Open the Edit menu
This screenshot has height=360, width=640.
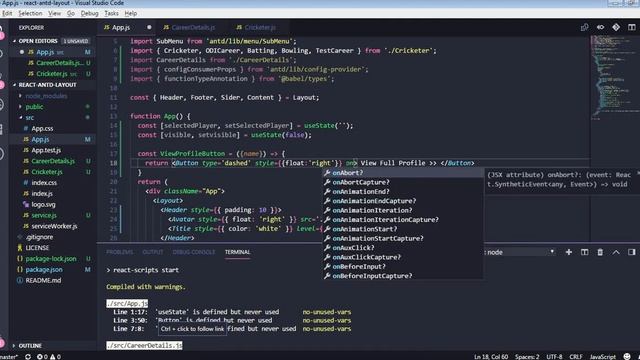(7, 13)
